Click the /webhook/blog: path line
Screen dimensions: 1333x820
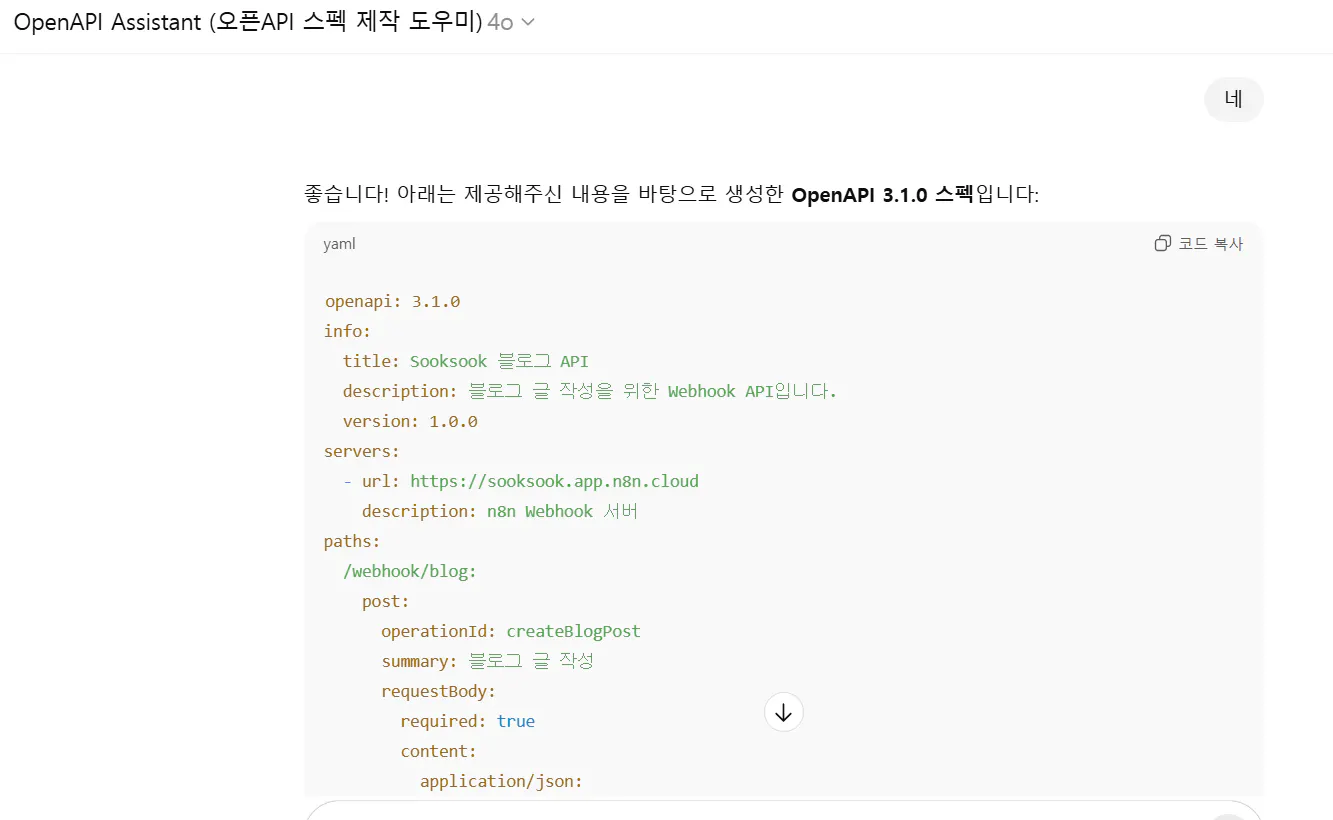pyautogui.click(x=409, y=571)
